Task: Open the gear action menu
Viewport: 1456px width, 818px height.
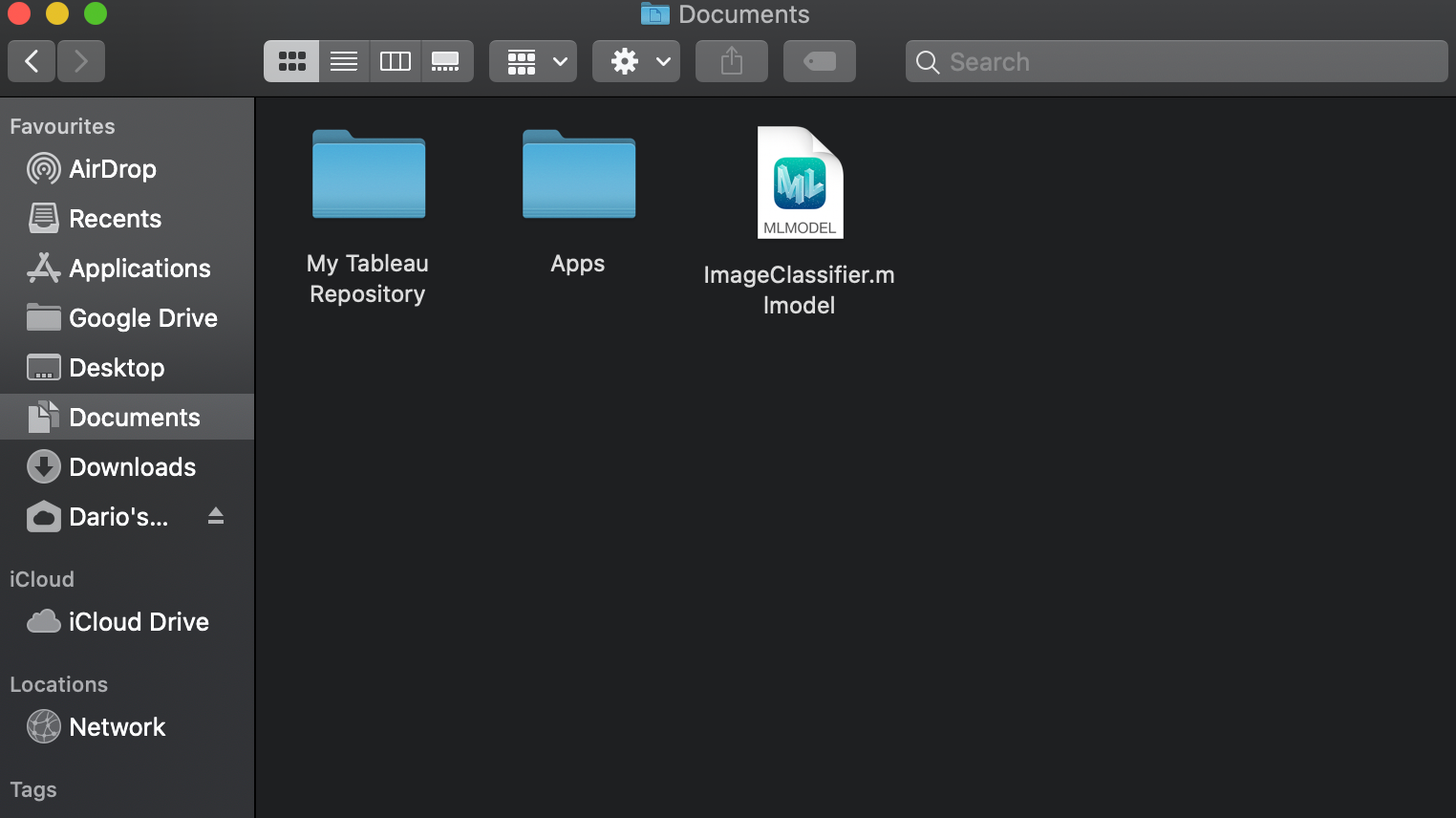Action: click(636, 61)
